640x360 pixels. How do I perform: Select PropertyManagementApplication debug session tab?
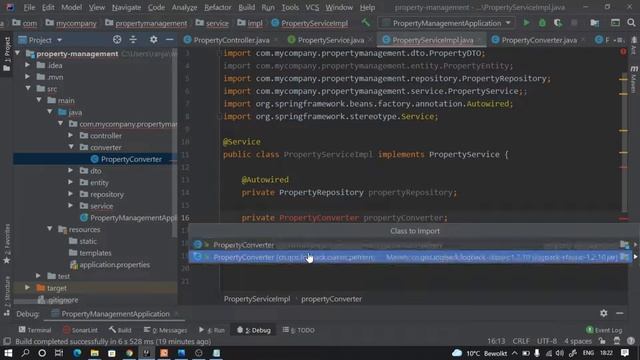[115, 313]
